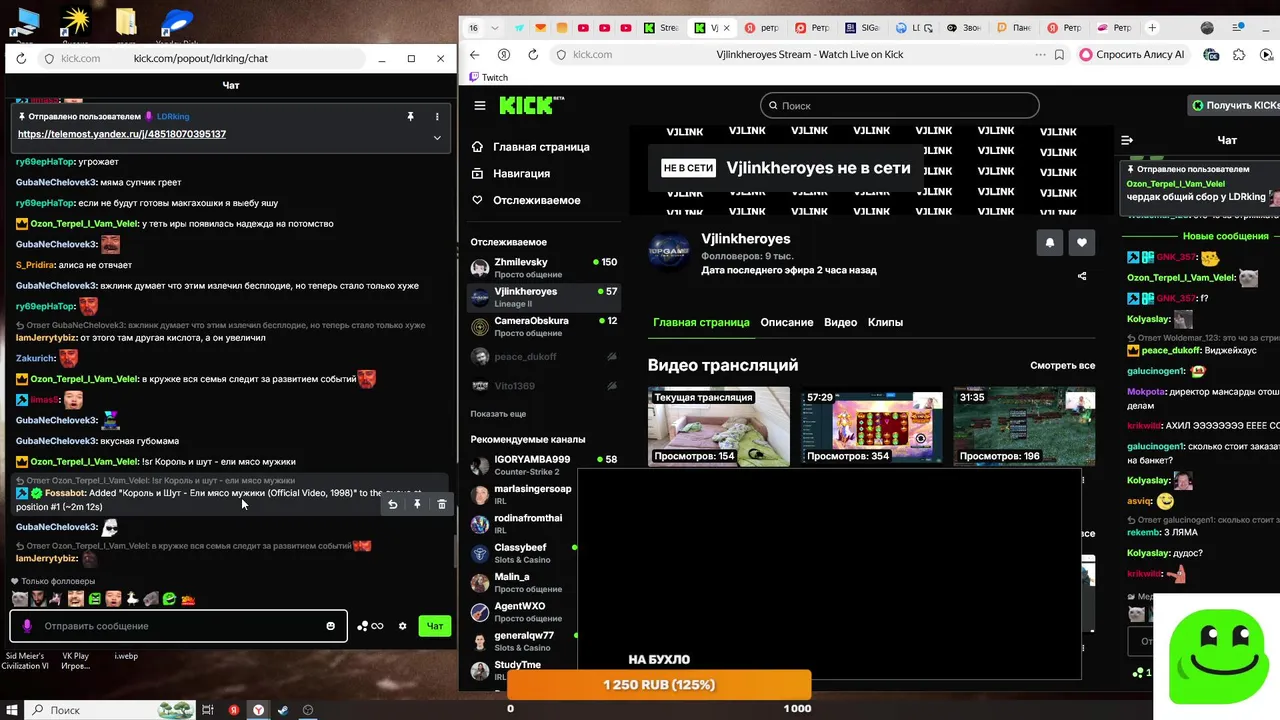Image resolution: width=1280 pixels, height=720 pixels.
Task: Go back in the Kick browser window
Action: pyautogui.click(x=475, y=55)
